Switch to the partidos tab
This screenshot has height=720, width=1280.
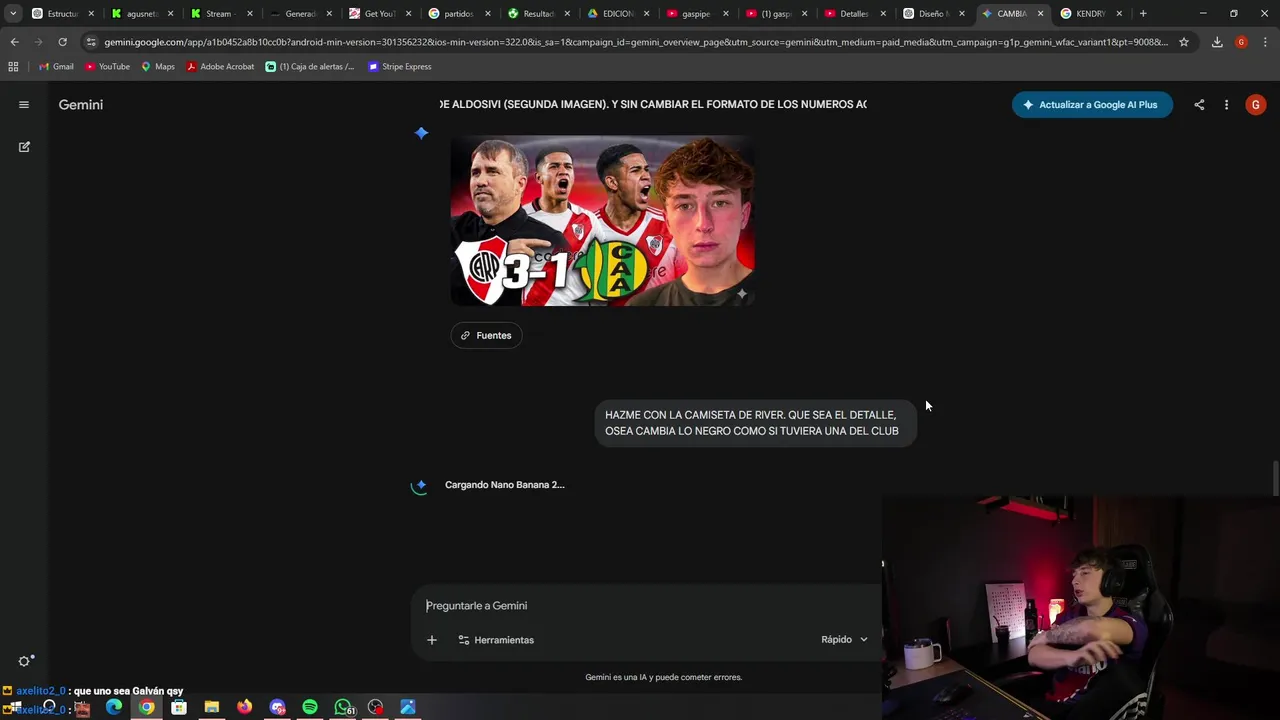(457, 14)
